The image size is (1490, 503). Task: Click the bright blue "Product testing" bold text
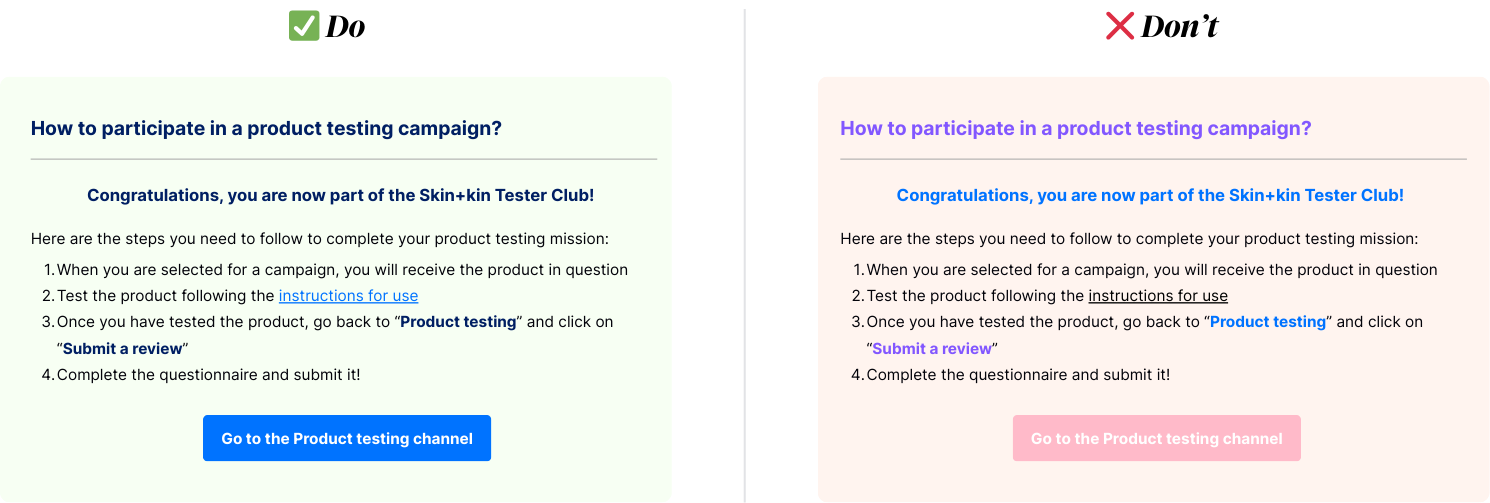(x=1268, y=322)
